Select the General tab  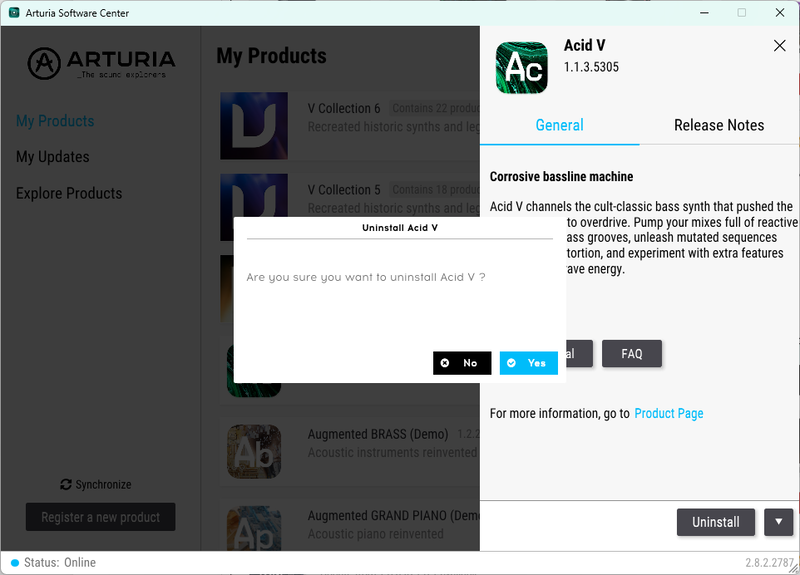point(559,125)
